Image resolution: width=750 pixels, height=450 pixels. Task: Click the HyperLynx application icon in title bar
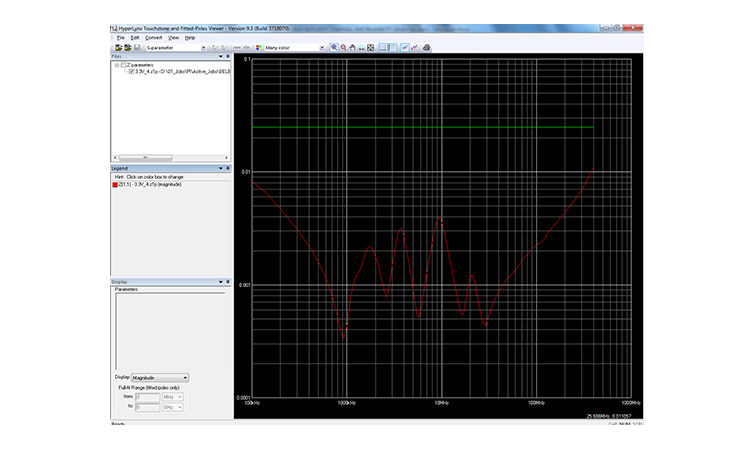click(x=114, y=29)
